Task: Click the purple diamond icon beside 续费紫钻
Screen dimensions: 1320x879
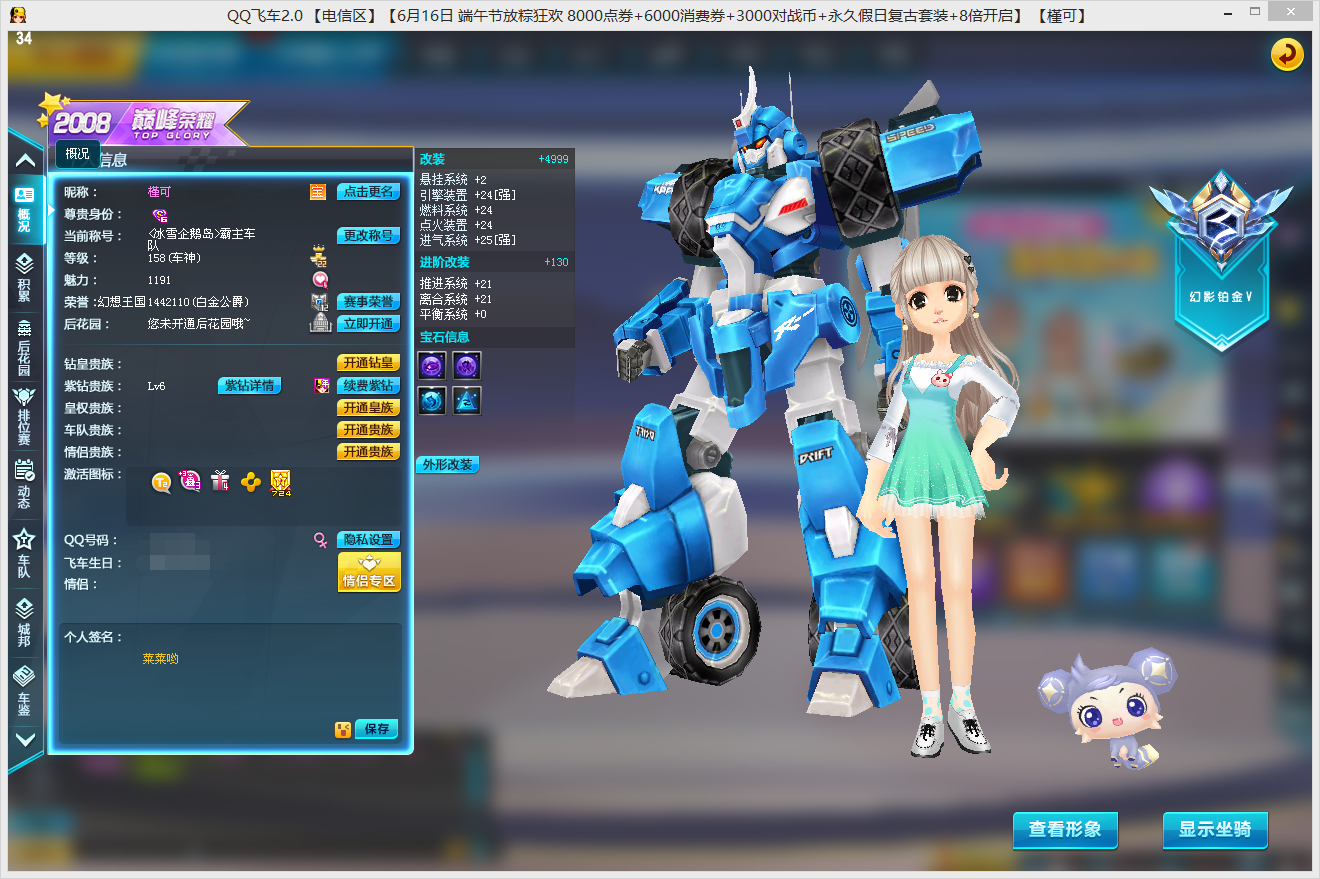Action: coord(322,386)
